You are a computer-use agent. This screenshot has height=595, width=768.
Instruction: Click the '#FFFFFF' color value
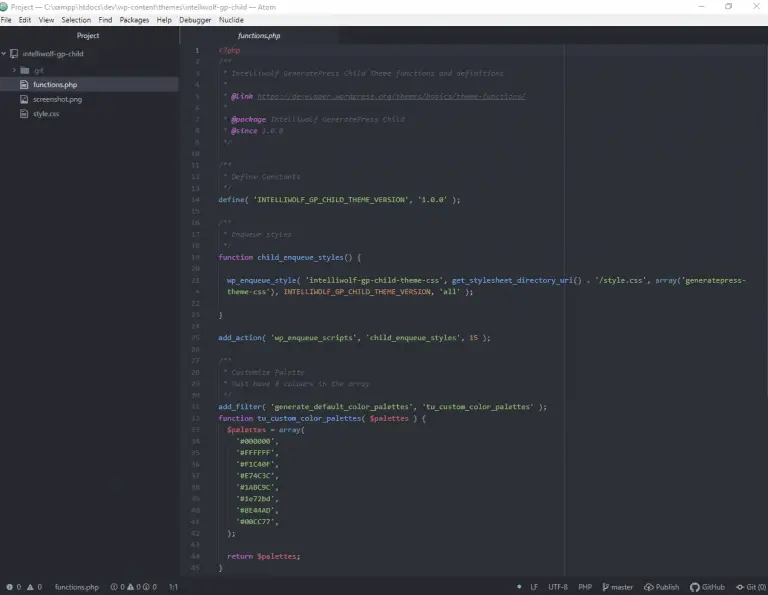tap(255, 453)
